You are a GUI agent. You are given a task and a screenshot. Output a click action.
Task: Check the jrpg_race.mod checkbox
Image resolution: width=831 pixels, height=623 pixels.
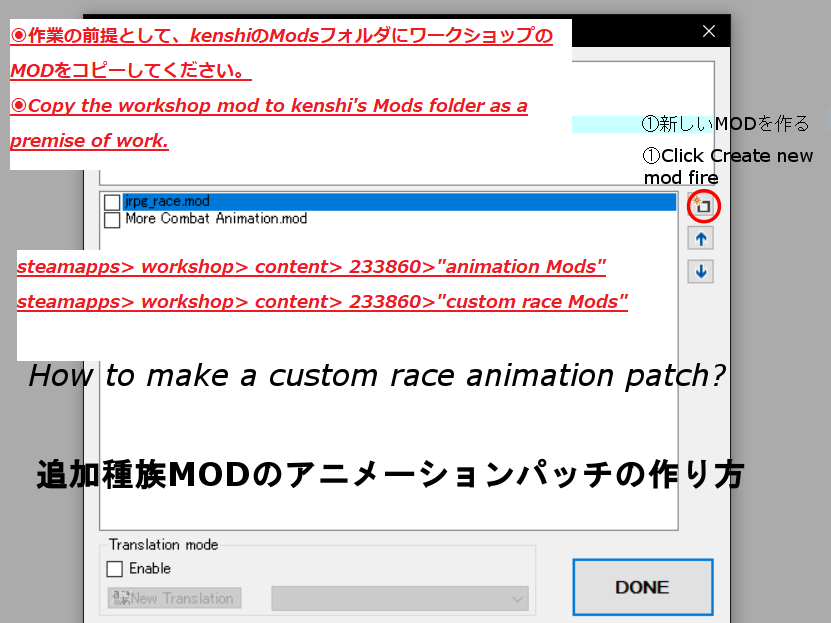(112, 202)
